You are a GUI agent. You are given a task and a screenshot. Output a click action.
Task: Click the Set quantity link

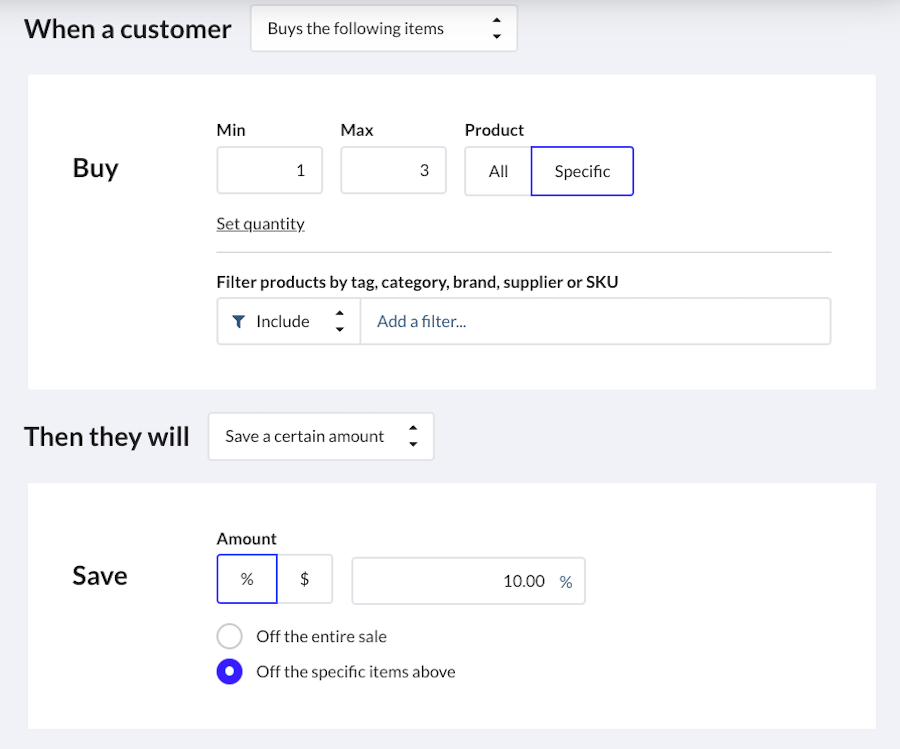click(x=260, y=224)
